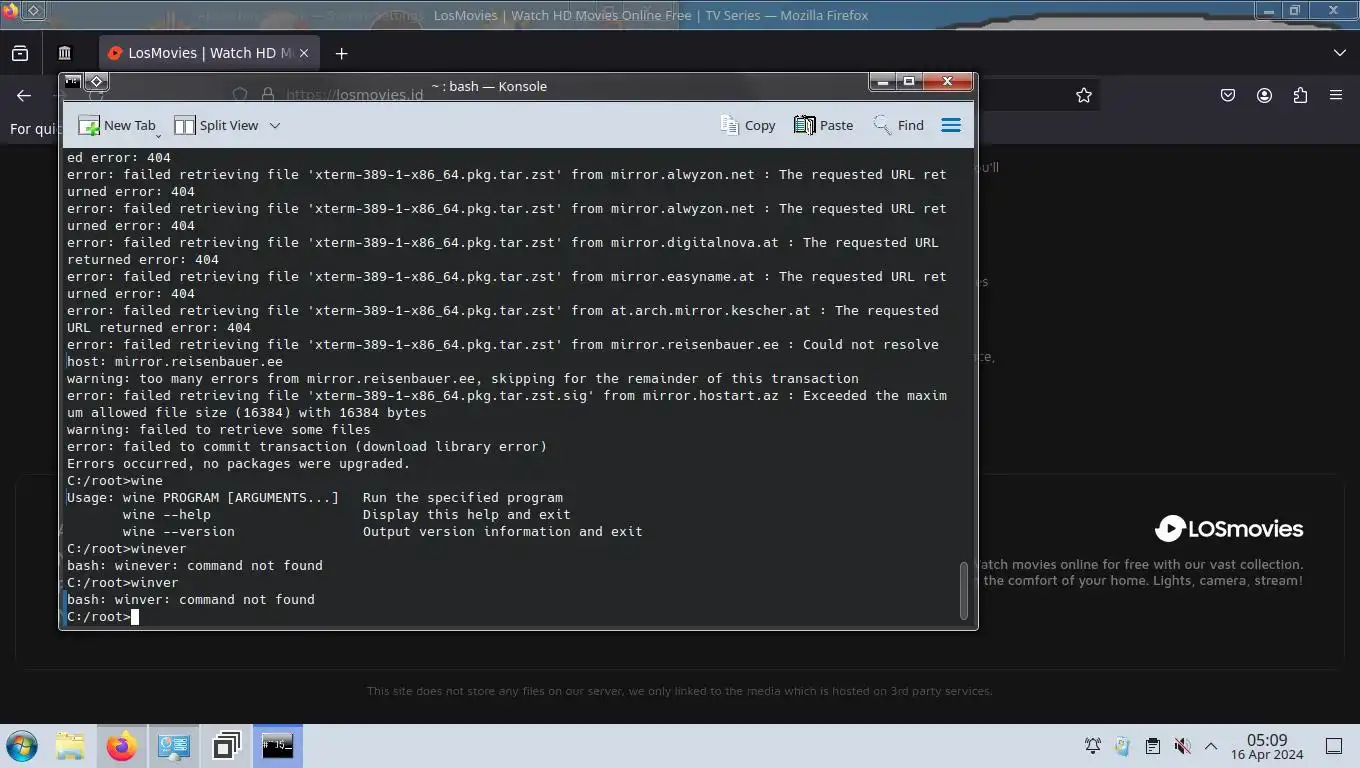1360x768 pixels.
Task: Open the start menu orb
Action: 22,746
